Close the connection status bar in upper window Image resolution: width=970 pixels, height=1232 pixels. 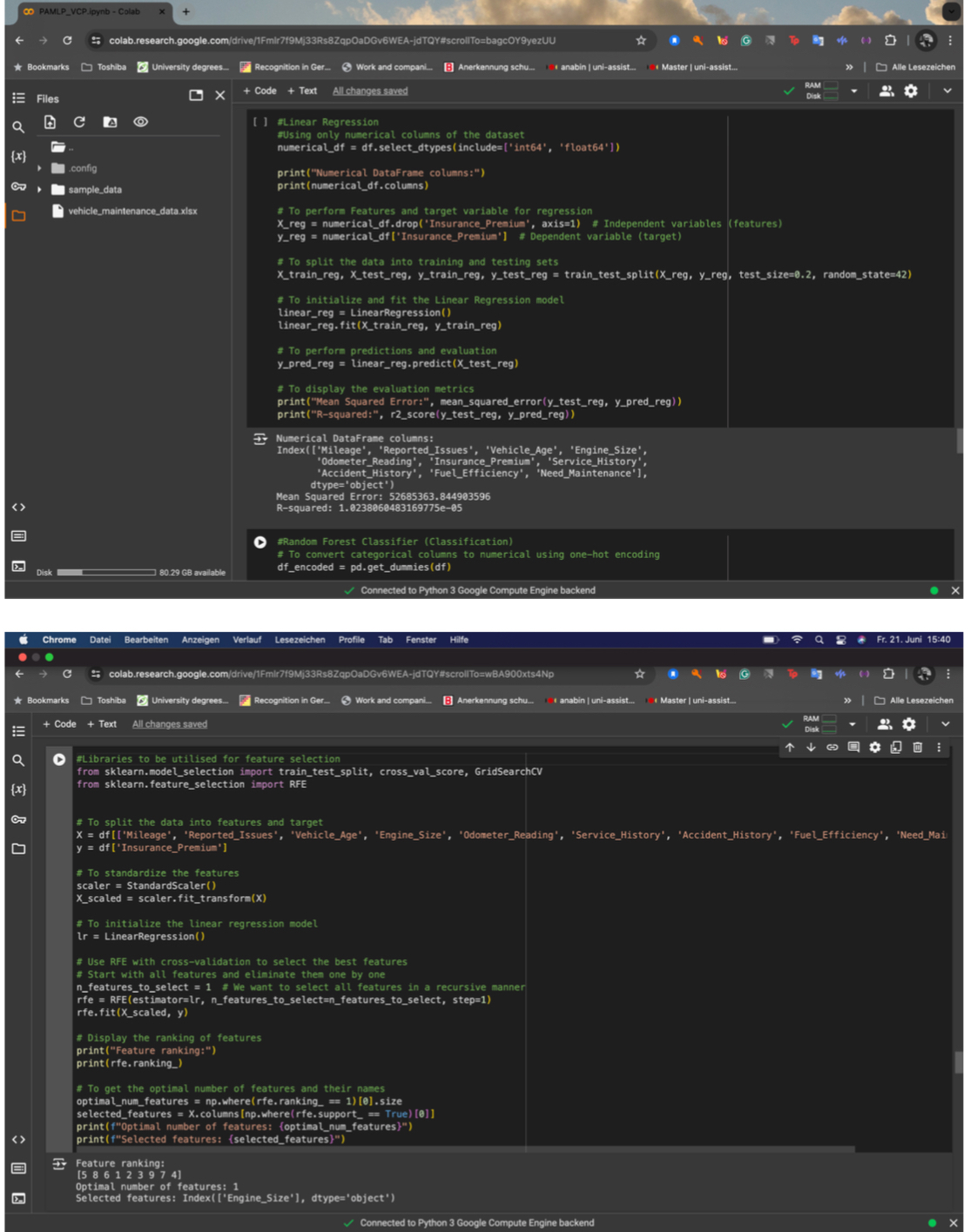(x=956, y=590)
